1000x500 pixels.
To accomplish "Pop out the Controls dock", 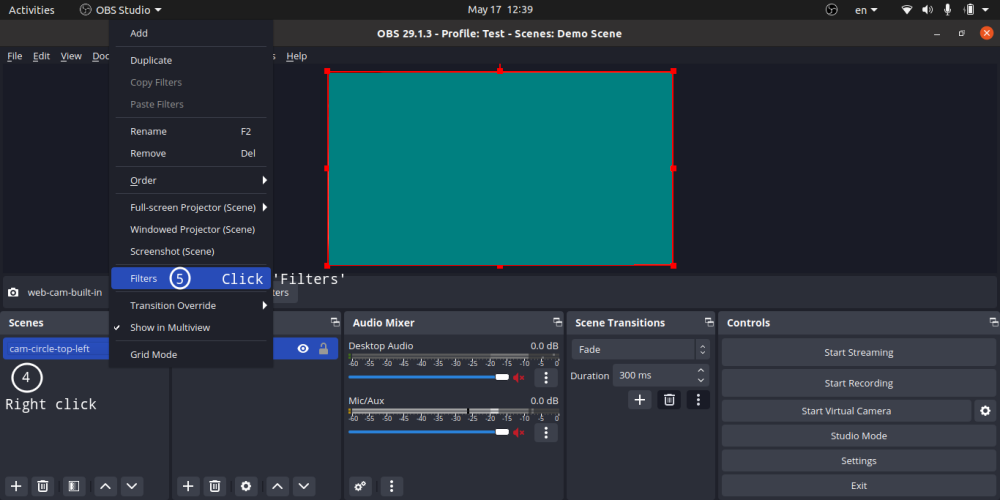I will pos(993,323).
